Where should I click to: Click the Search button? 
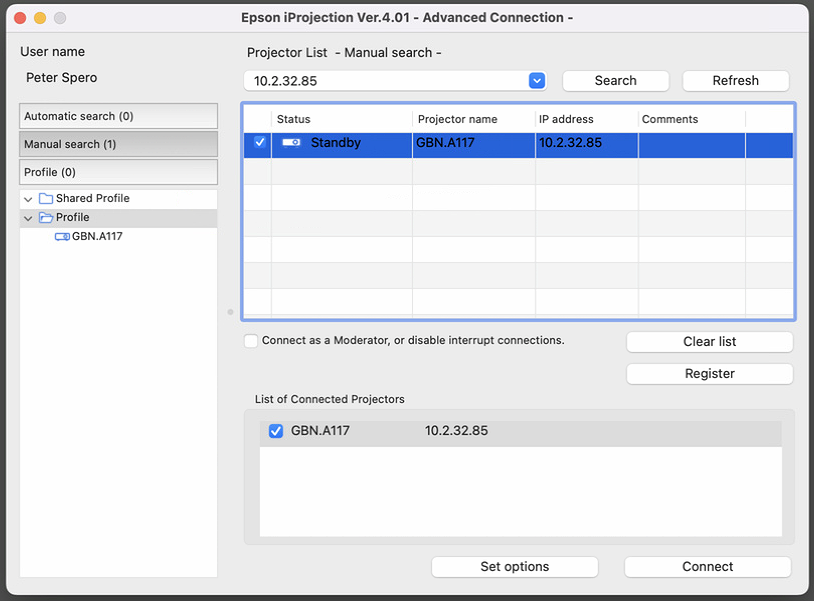tap(616, 80)
